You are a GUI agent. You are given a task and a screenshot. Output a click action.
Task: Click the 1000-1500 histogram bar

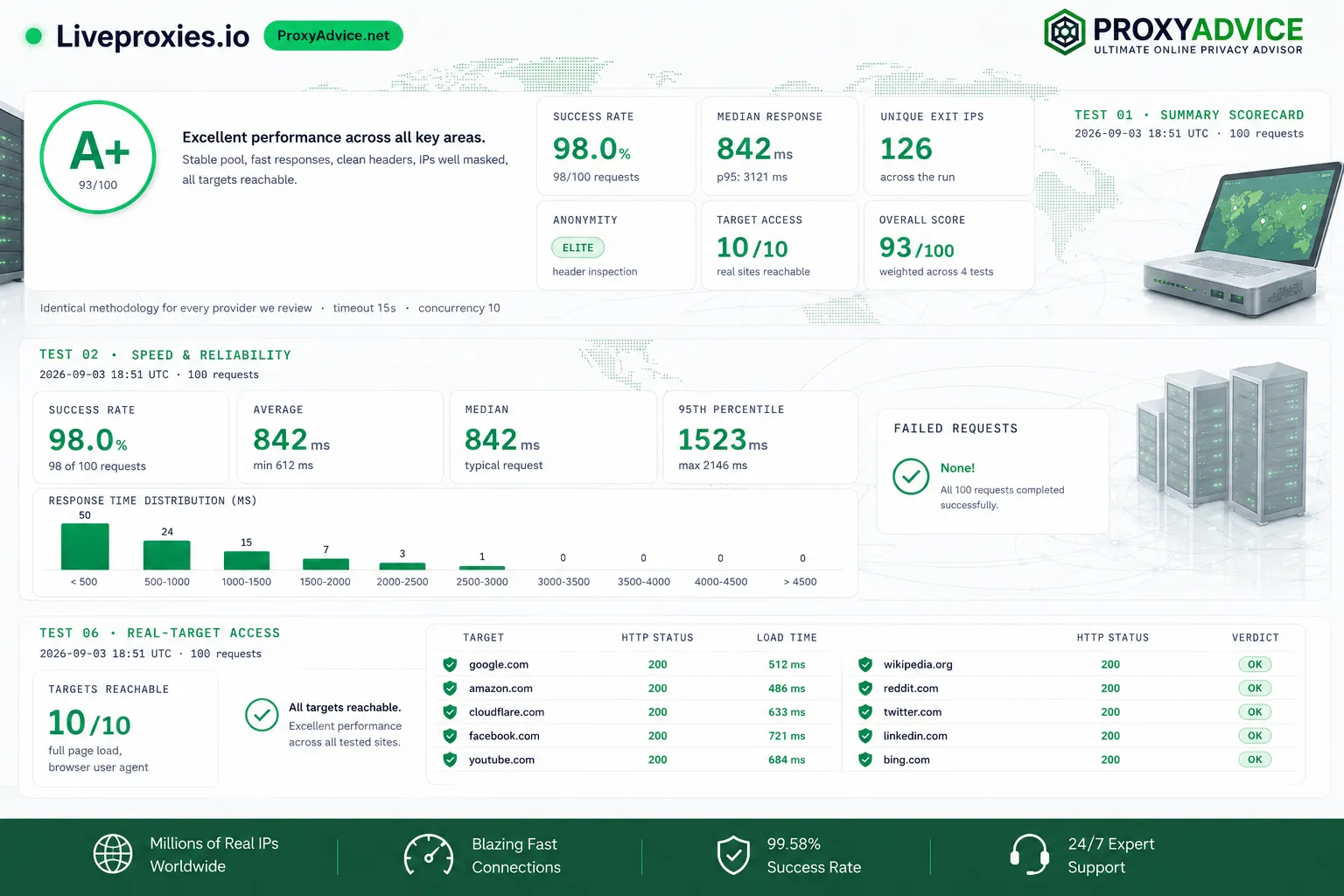[247, 561]
